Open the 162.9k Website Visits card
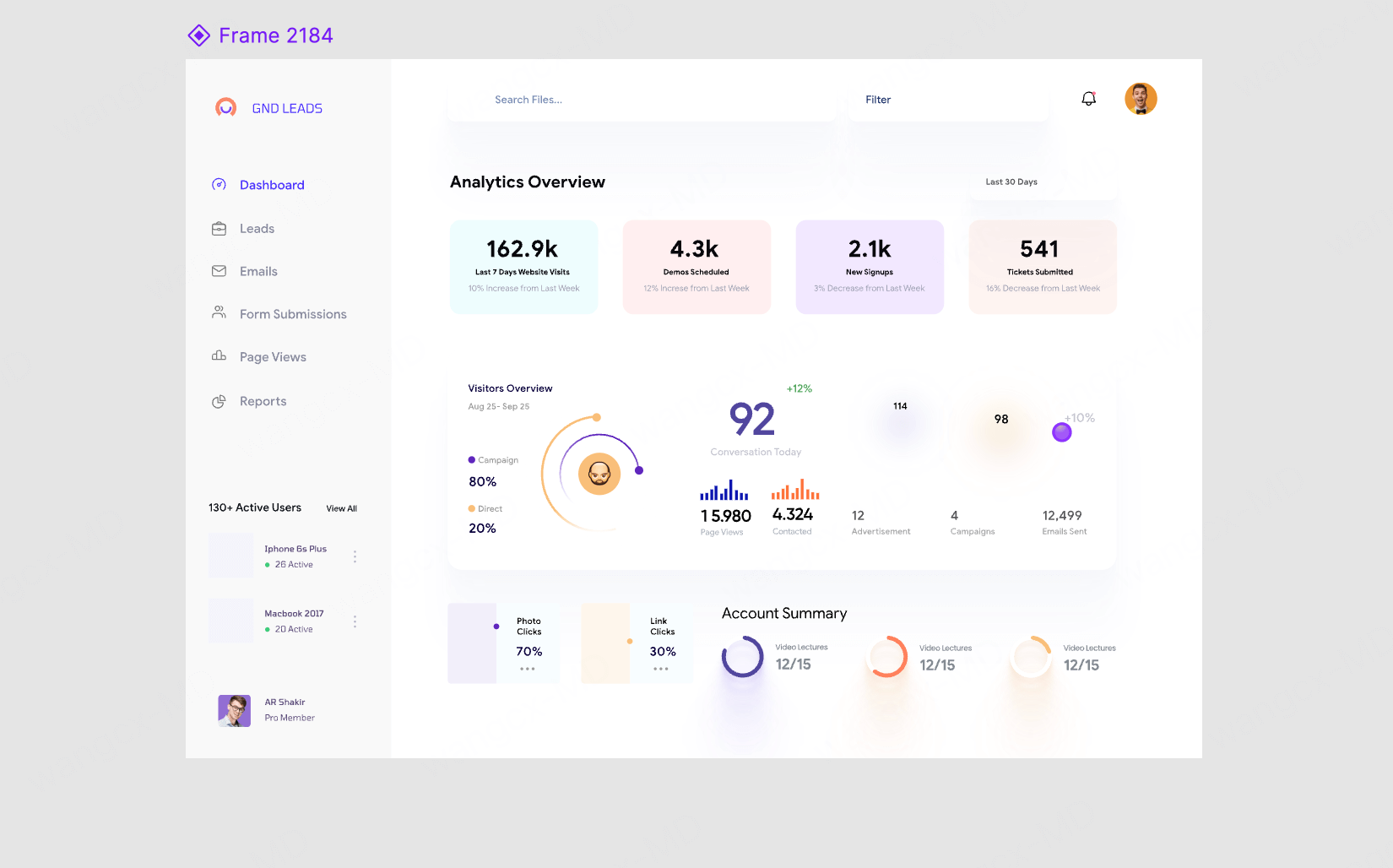The image size is (1393, 868). click(523, 267)
